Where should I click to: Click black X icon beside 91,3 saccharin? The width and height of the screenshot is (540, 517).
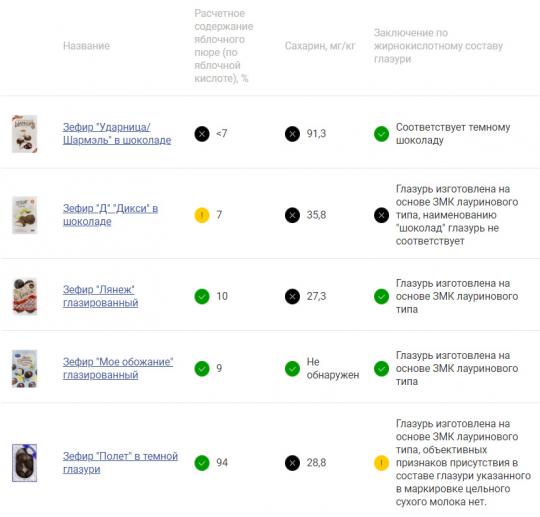[292, 134]
